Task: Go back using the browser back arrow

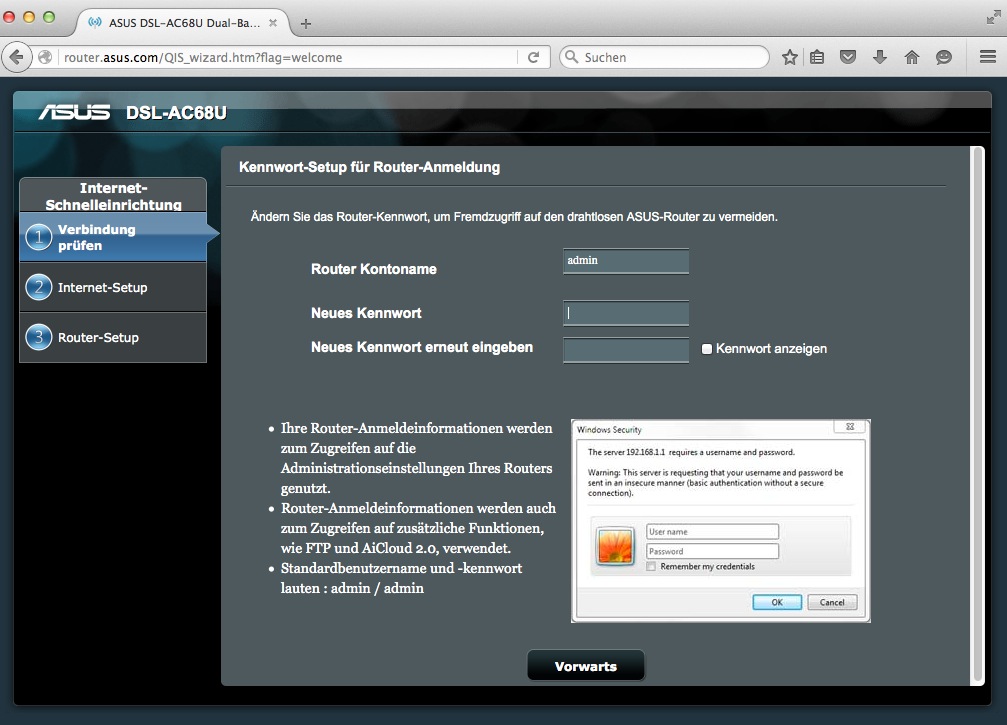Action: pyautogui.click(x=17, y=57)
